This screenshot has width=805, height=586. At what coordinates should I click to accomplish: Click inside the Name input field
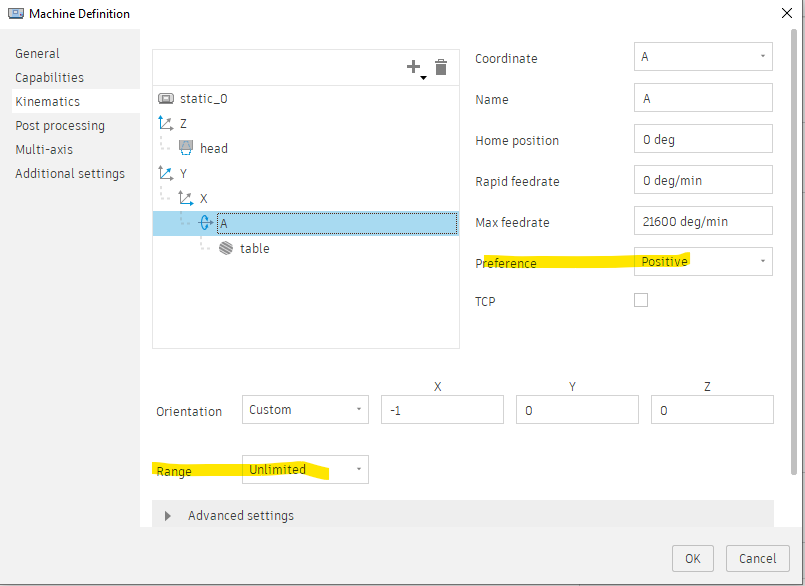[x=703, y=97]
